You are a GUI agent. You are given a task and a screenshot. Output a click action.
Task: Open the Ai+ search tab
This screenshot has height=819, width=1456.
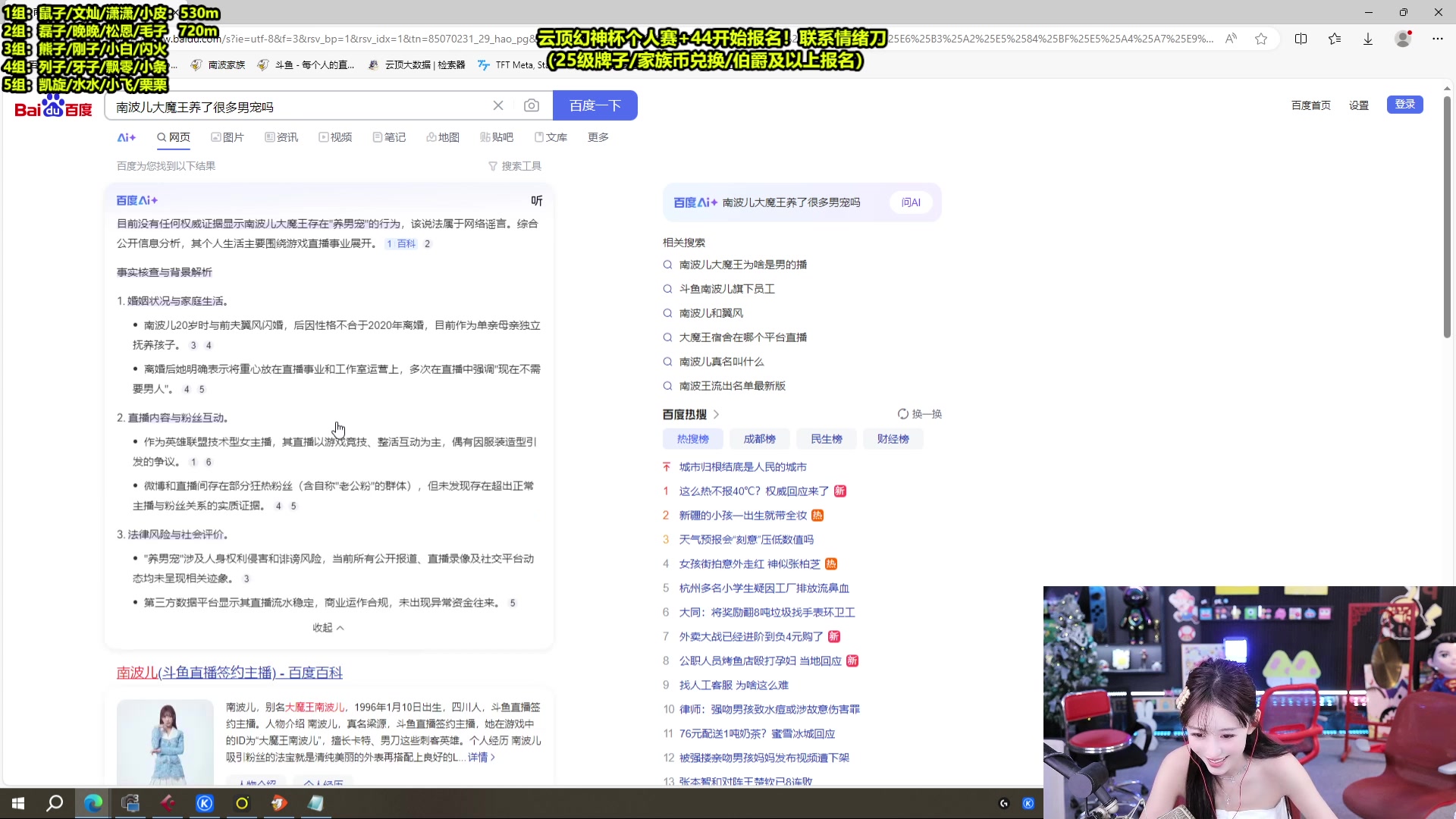click(x=126, y=137)
